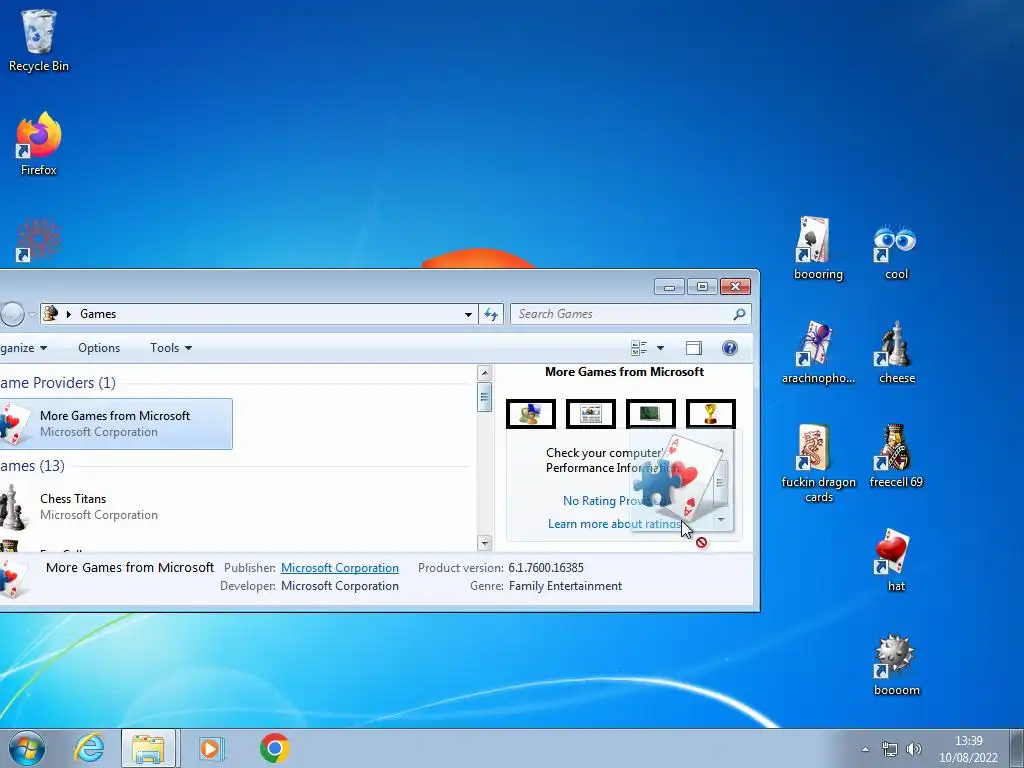Click the change view icon
The image size is (1024, 768).
(639, 348)
